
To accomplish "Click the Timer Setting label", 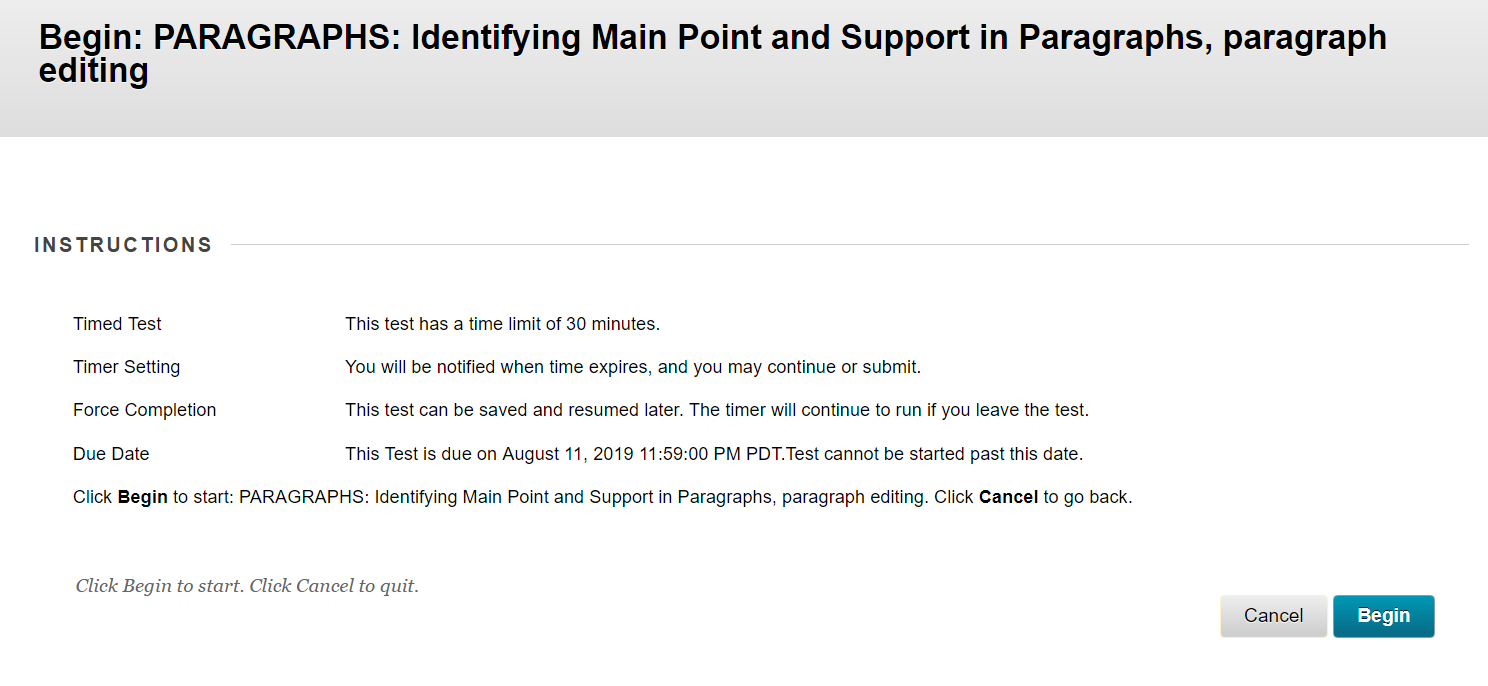I will pyautogui.click(x=126, y=367).
